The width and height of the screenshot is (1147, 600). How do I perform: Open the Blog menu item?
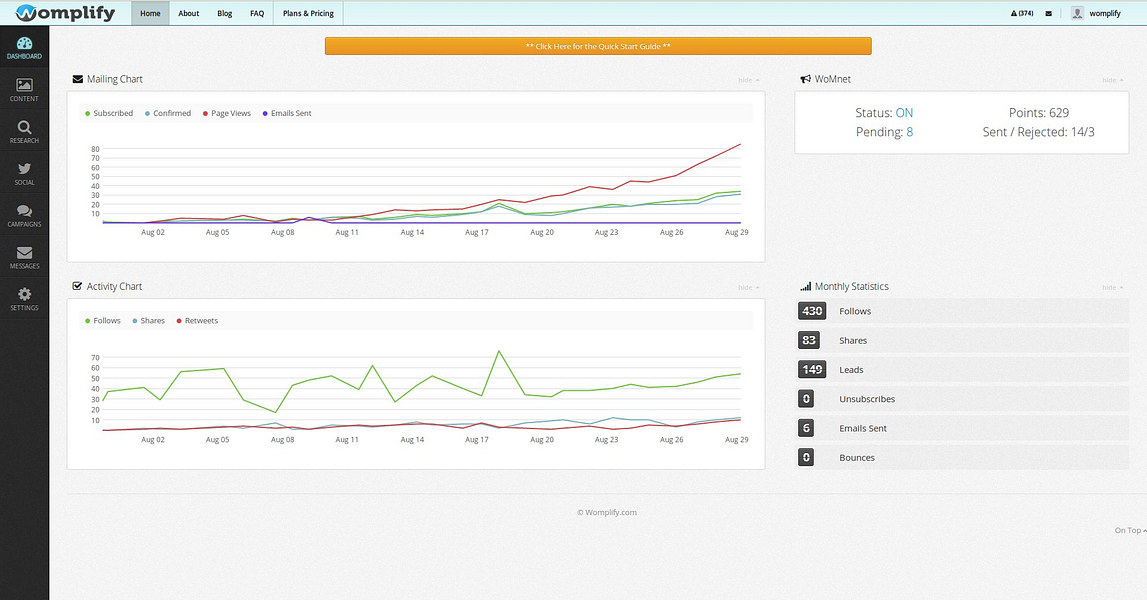click(225, 13)
